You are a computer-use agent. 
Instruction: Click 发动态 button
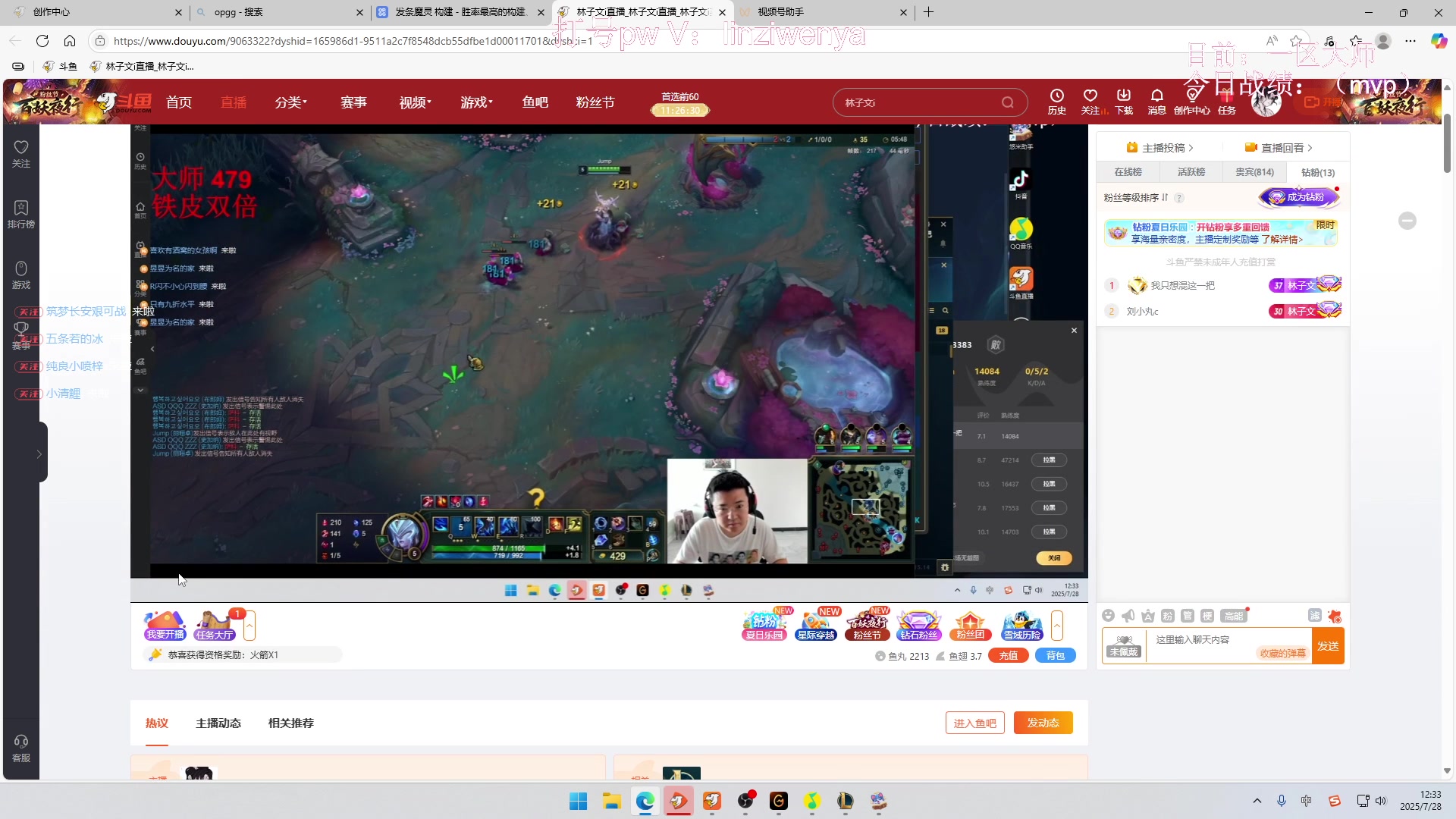tap(1043, 723)
